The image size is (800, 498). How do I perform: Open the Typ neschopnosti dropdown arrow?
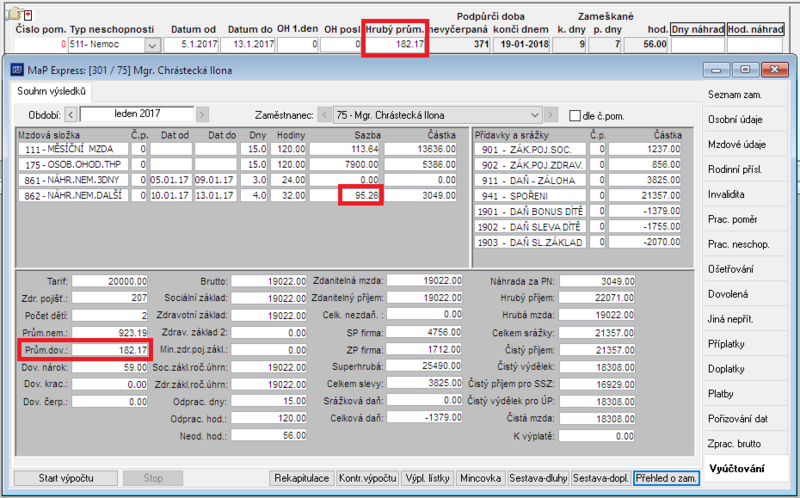point(152,45)
